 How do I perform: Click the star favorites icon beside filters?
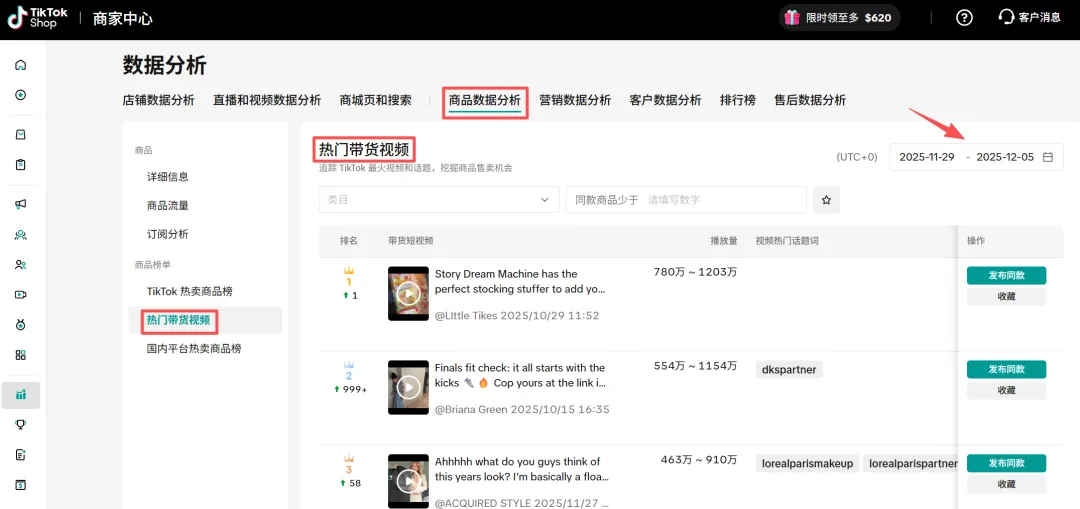click(x=826, y=200)
